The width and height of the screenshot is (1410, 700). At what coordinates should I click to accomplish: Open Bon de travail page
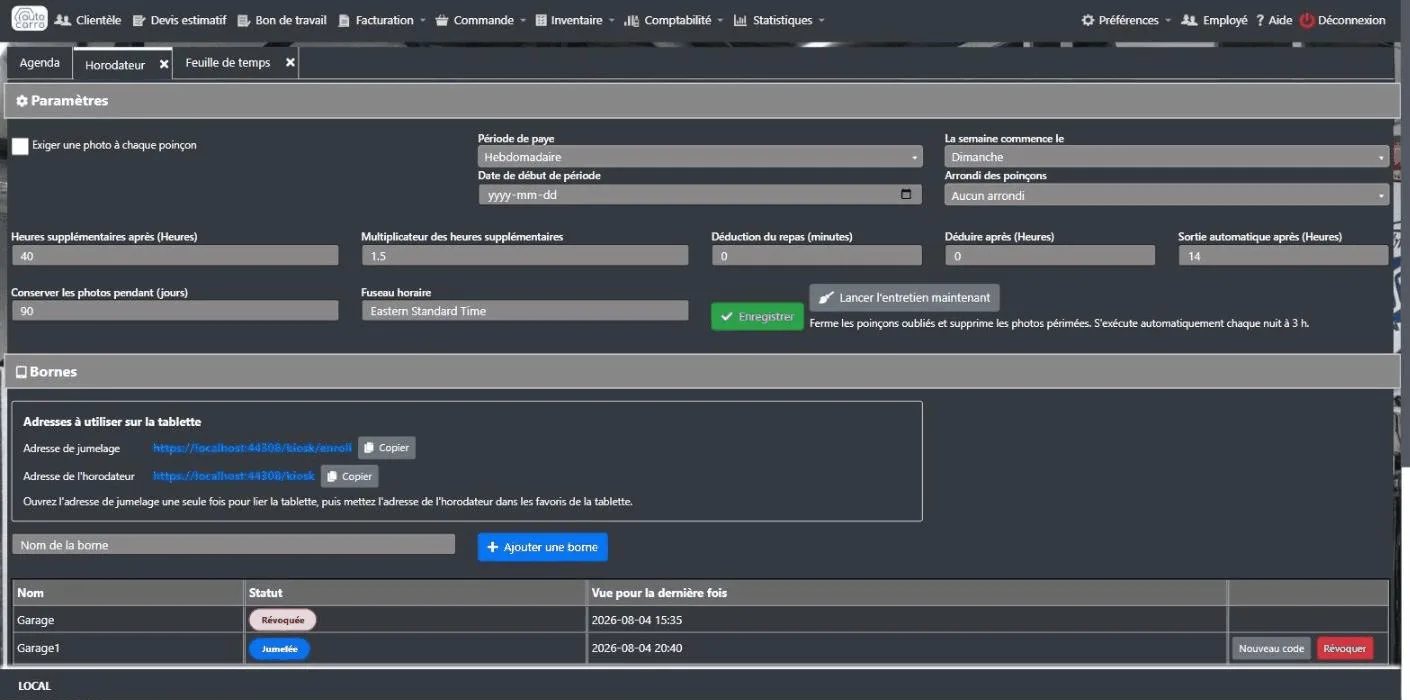click(282, 20)
